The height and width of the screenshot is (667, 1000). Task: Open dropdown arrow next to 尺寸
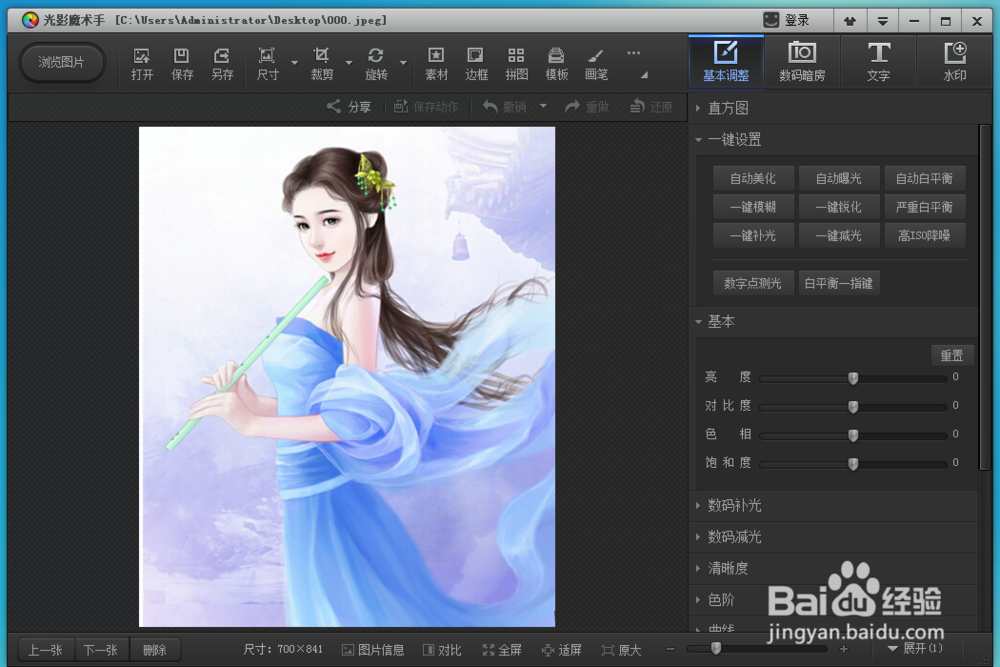[295, 62]
